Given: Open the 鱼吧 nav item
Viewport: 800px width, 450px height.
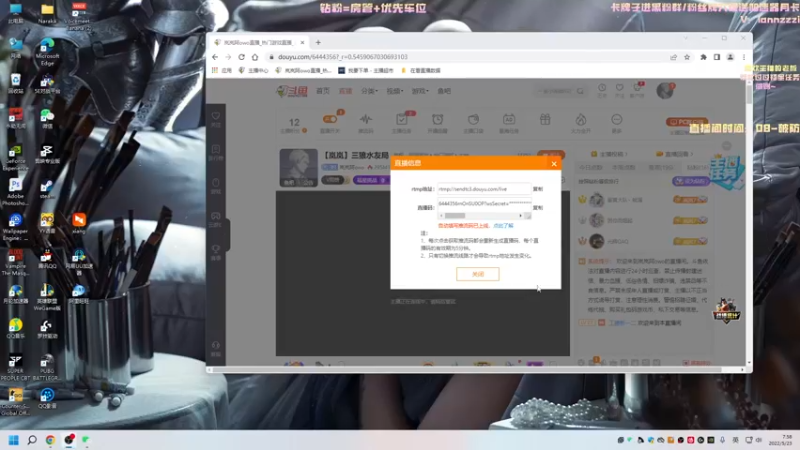Looking at the screenshot, I should coord(444,91).
